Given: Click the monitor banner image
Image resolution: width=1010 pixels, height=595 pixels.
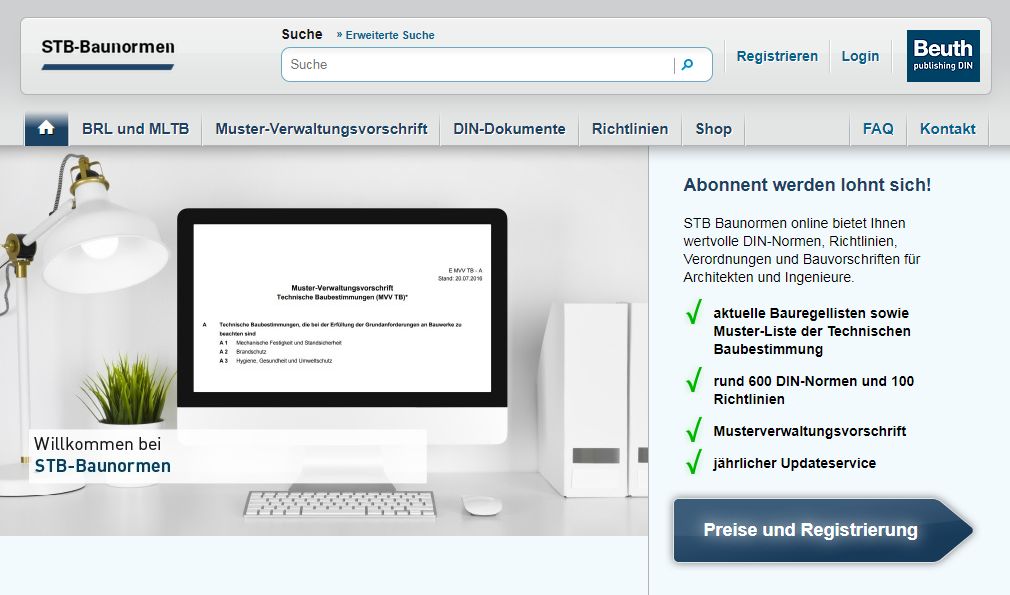Looking at the screenshot, I should (x=324, y=341).
